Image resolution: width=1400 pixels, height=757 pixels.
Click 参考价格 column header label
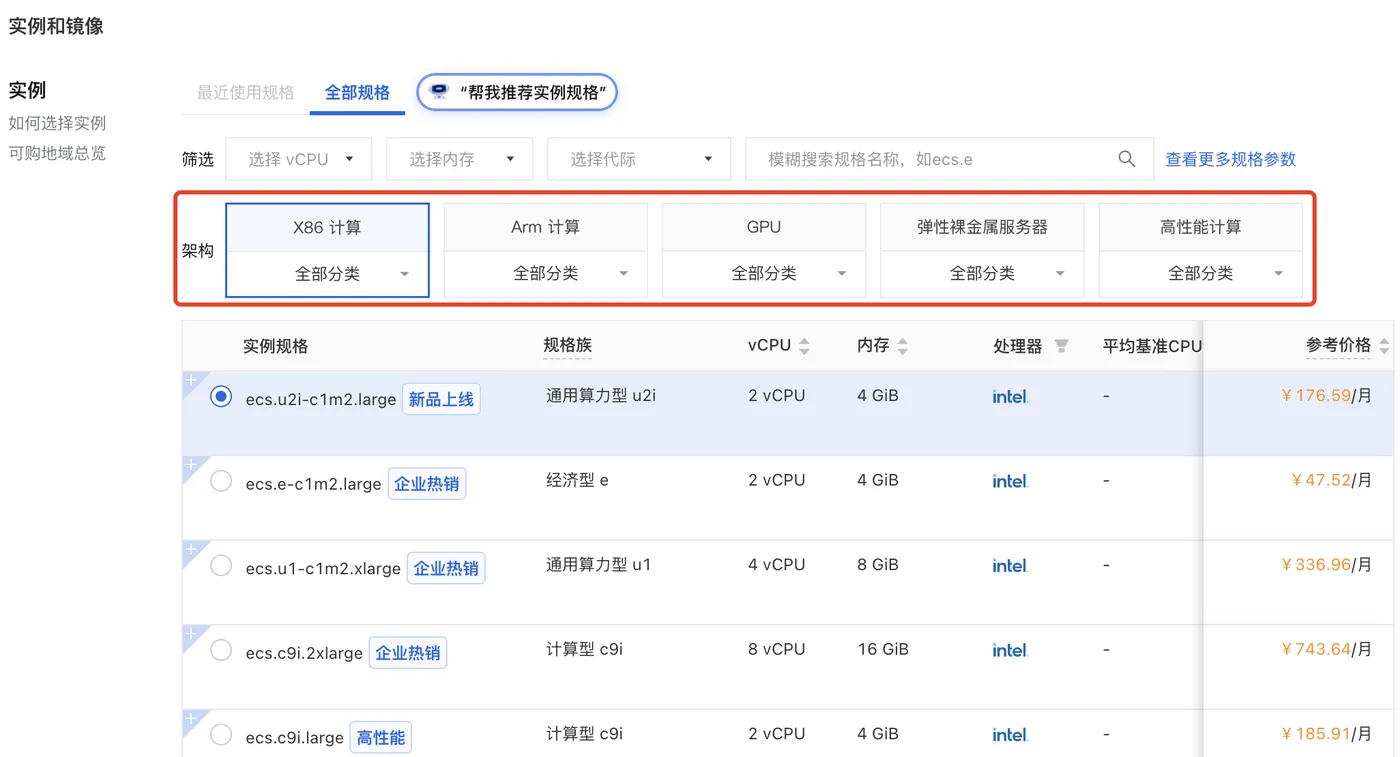[x=1338, y=345]
